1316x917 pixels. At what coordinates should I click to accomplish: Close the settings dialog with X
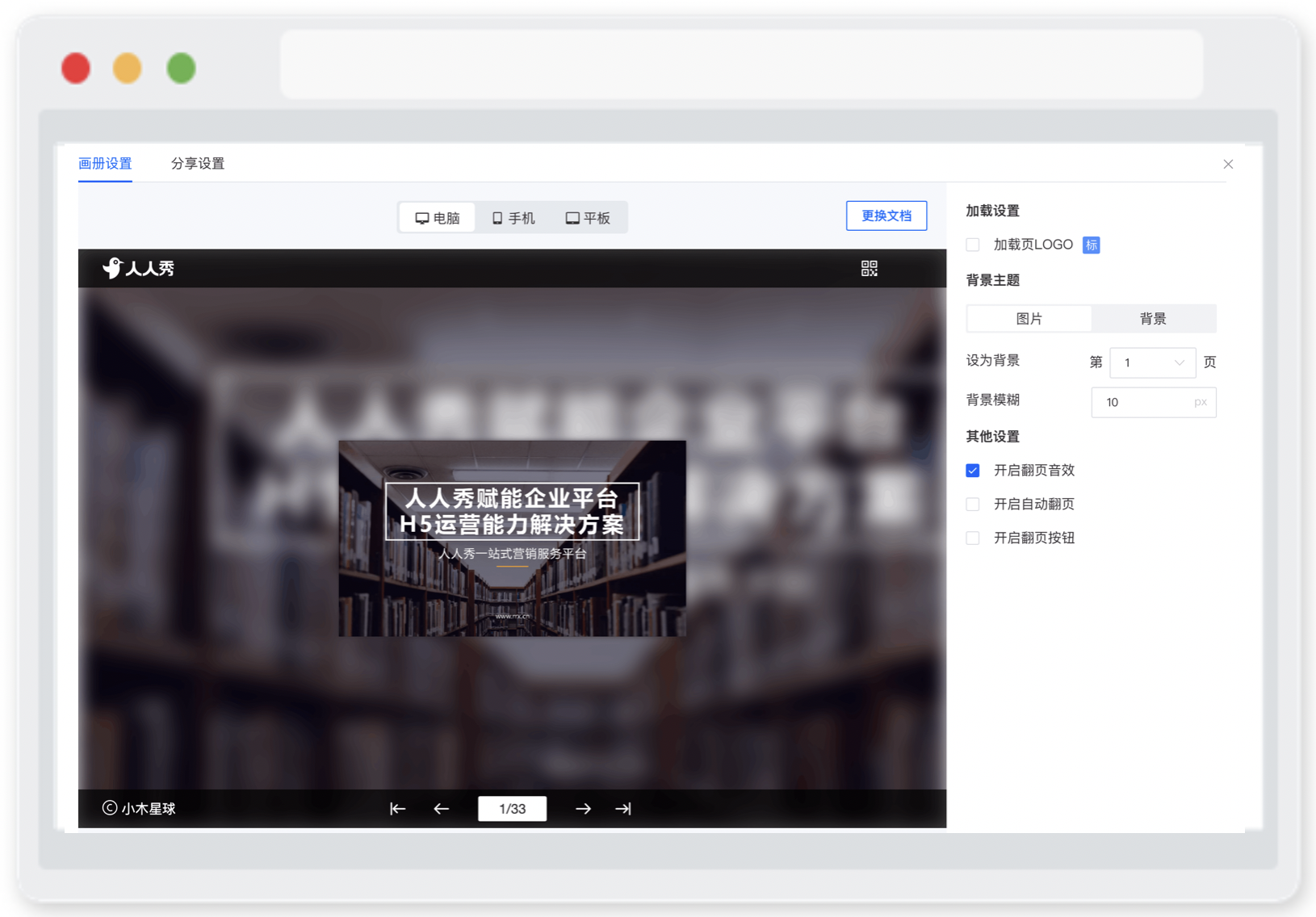click(x=1228, y=164)
